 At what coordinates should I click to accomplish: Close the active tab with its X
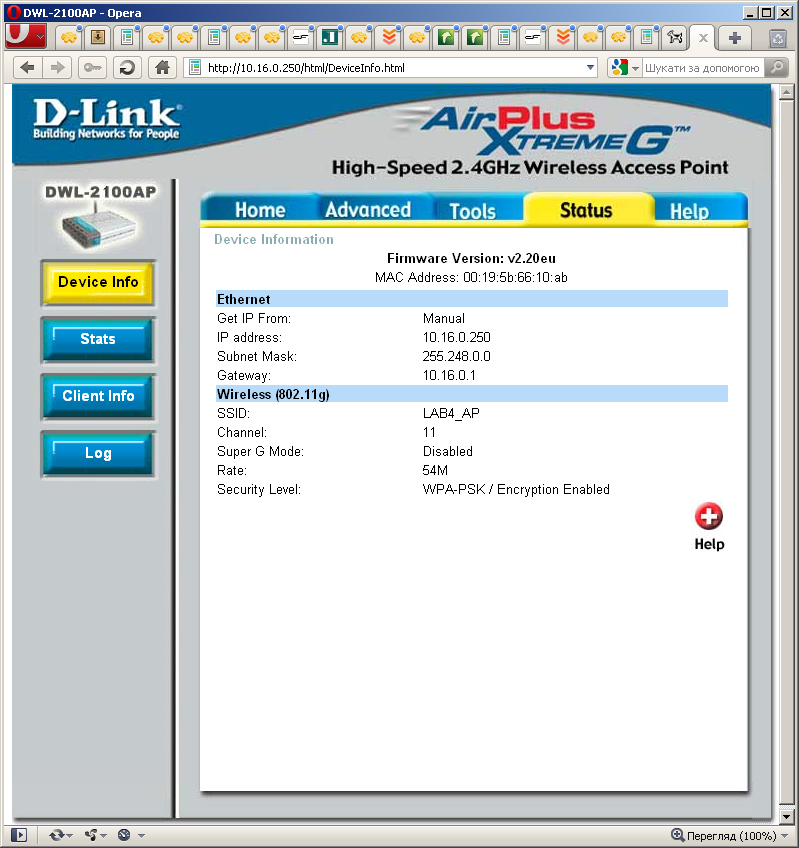(x=703, y=38)
